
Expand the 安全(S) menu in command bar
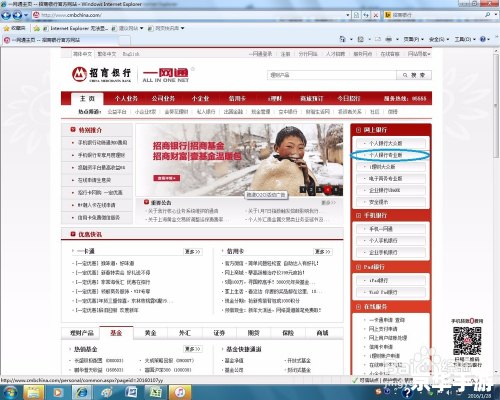click(x=438, y=39)
